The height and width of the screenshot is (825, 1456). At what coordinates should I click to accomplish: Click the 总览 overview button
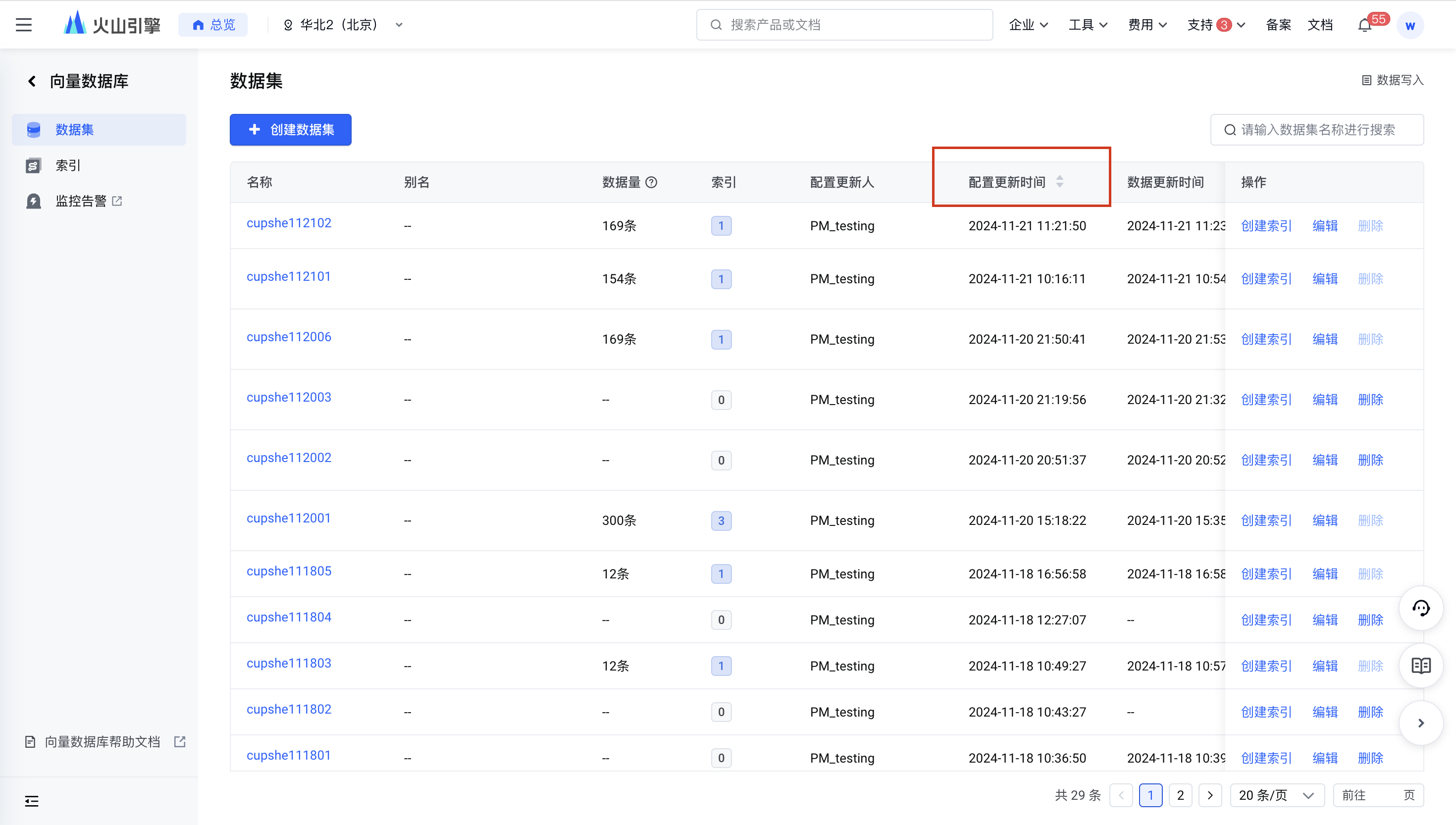click(213, 25)
